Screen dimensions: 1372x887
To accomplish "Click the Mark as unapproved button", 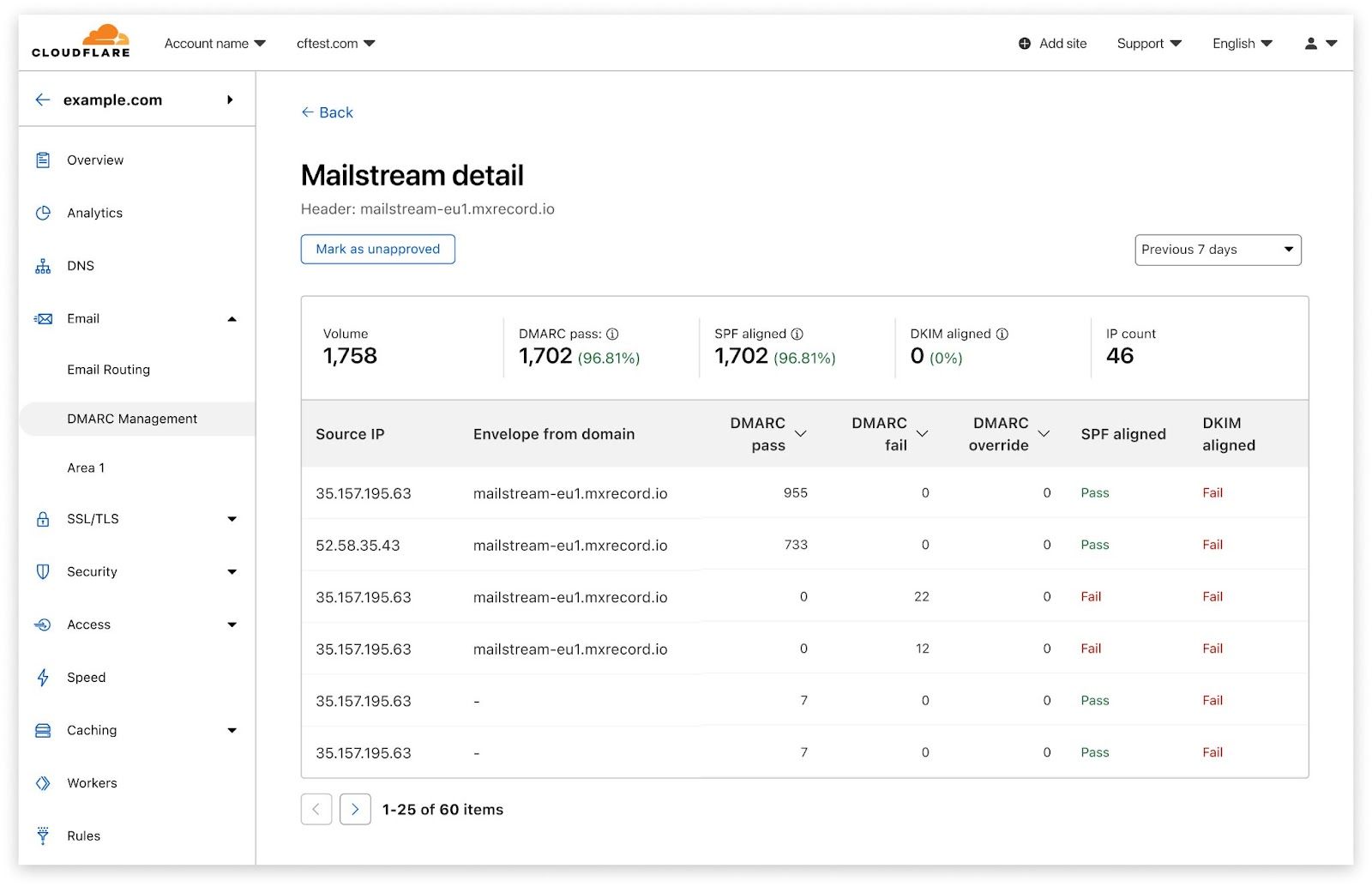I will click(x=377, y=250).
